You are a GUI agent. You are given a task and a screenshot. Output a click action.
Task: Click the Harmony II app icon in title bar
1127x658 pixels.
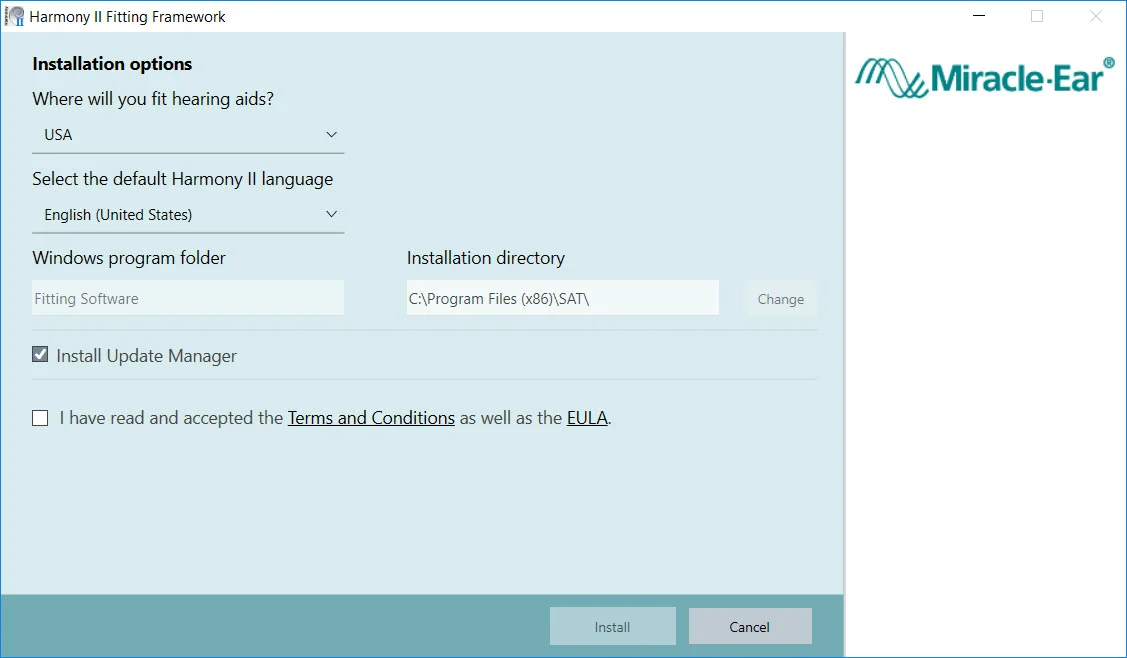coord(14,17)
